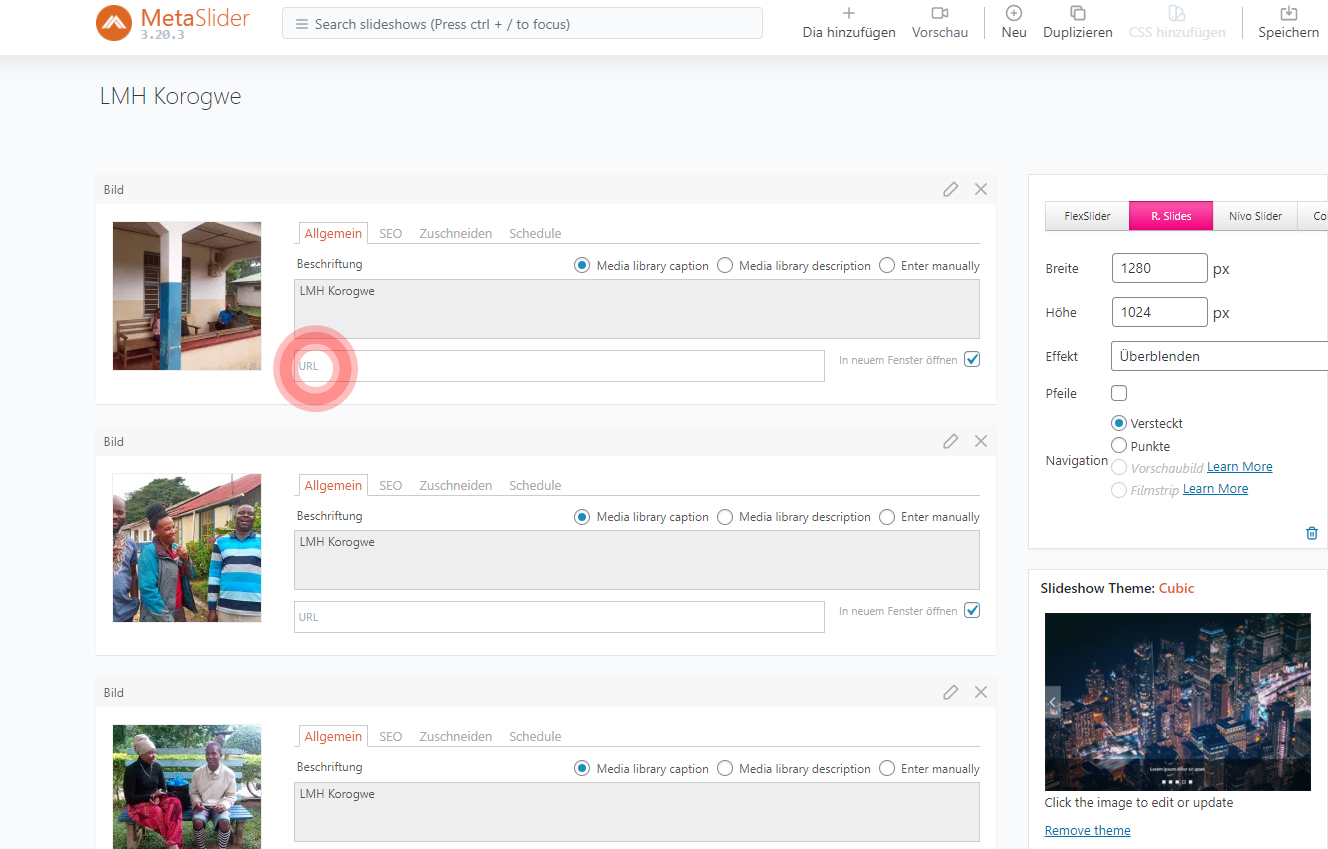Click first slide building thumbnail

tap(187, 296)
